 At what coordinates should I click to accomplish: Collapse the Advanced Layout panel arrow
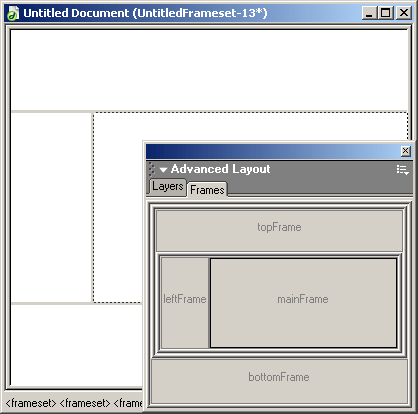tap(163, 170)
